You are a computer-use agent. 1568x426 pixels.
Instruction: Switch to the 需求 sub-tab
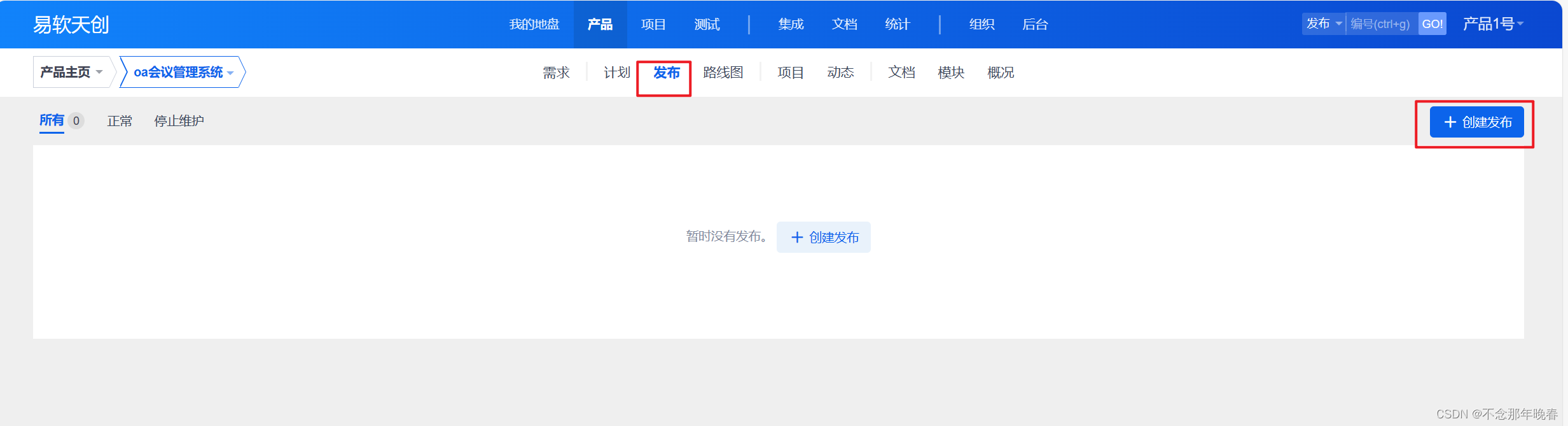pyautogui.click(x=556, y=73)
